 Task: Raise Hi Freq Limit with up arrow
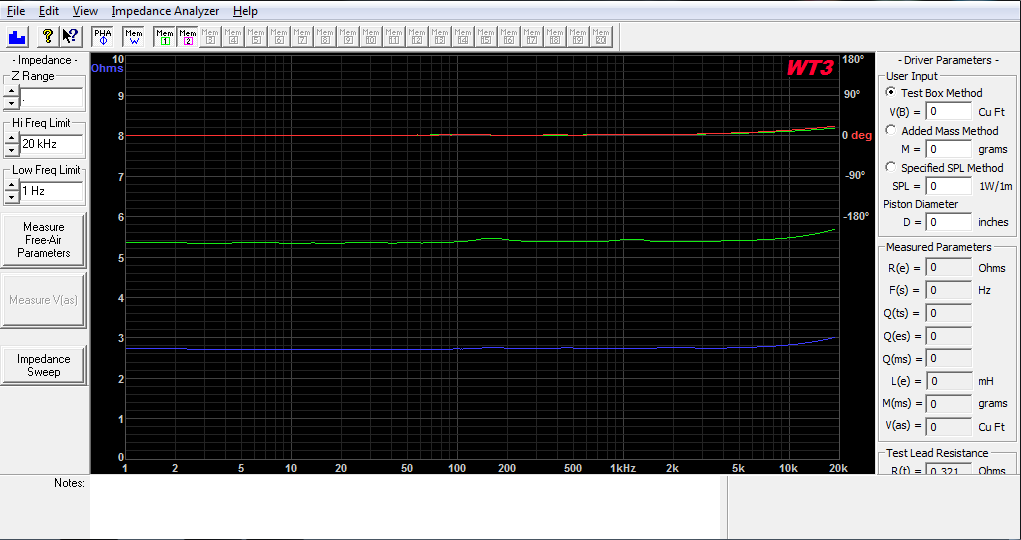pos(11,139)
